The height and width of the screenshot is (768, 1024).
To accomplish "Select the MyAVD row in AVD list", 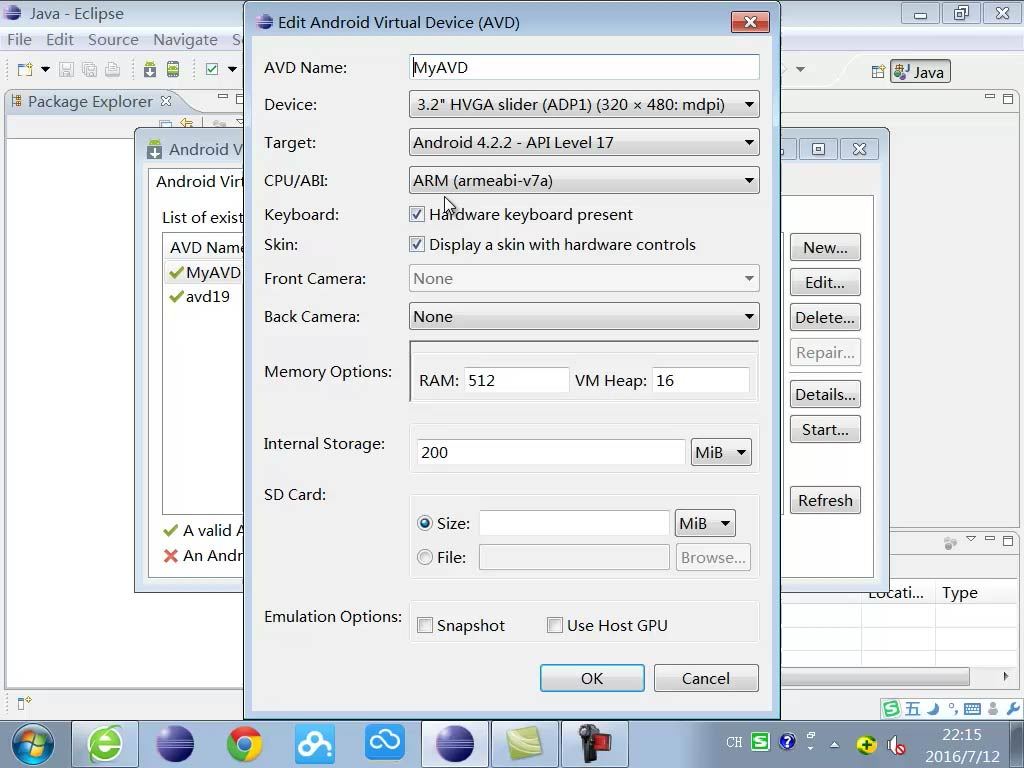I will (204, 272).
